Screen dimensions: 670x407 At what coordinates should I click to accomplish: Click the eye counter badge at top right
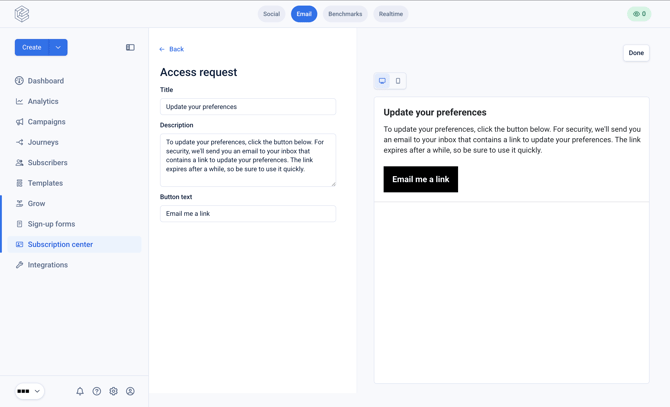pos(639,14)
